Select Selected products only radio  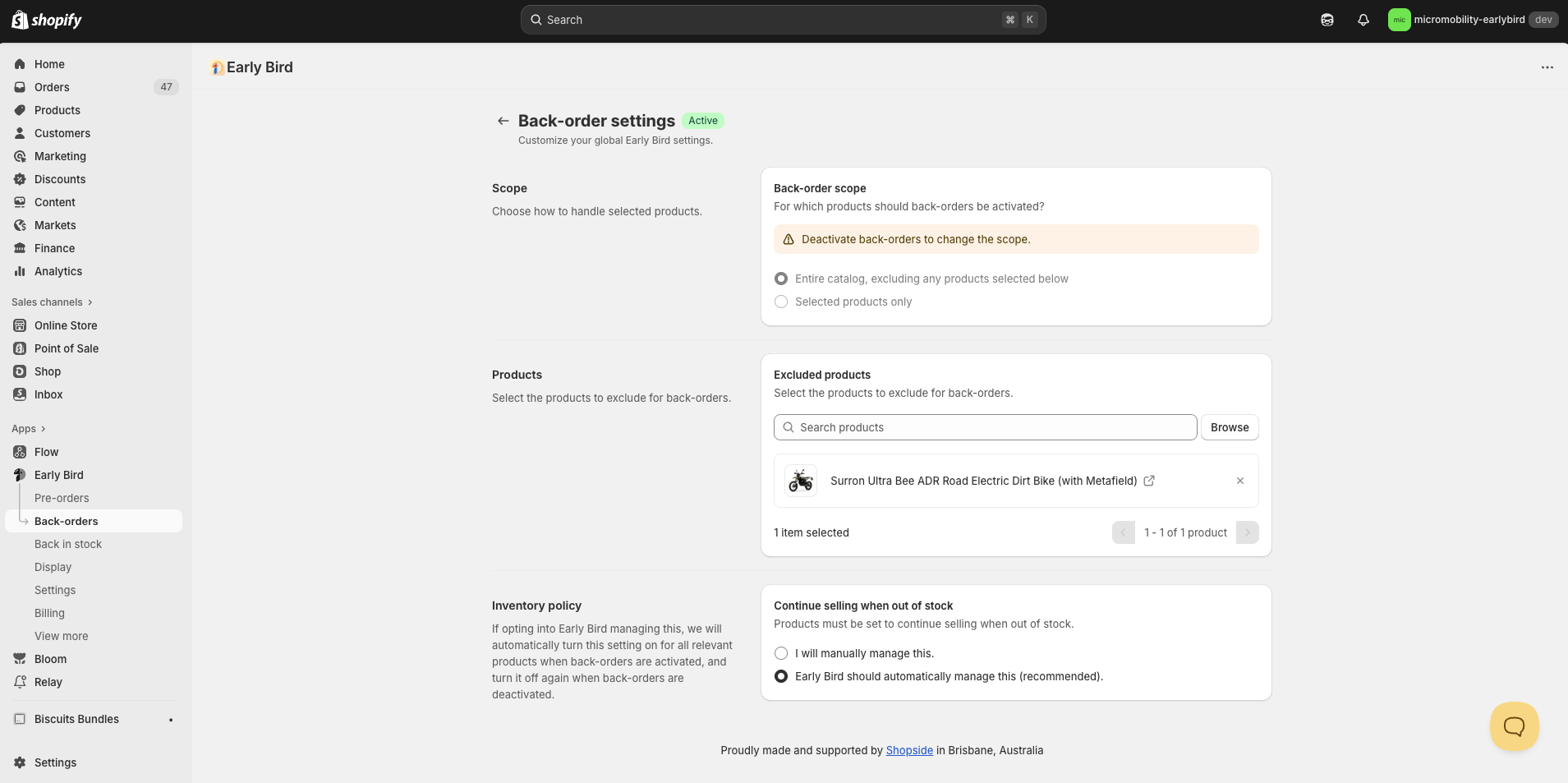tap(781, 302)
